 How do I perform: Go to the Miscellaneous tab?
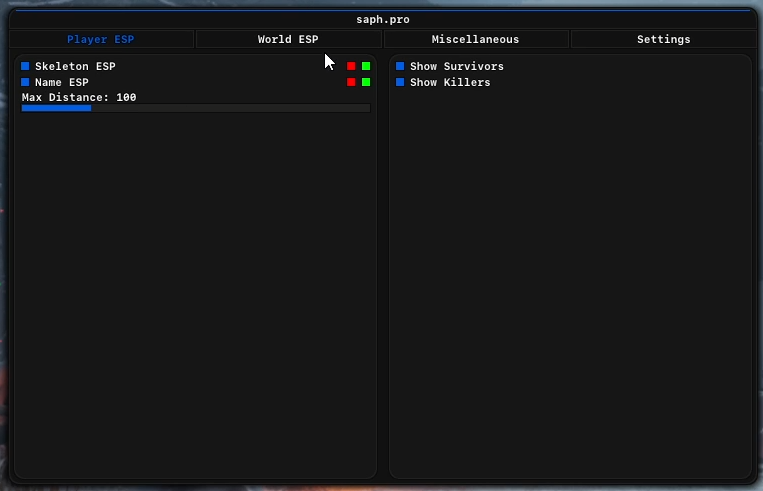(x=476, y=39)
